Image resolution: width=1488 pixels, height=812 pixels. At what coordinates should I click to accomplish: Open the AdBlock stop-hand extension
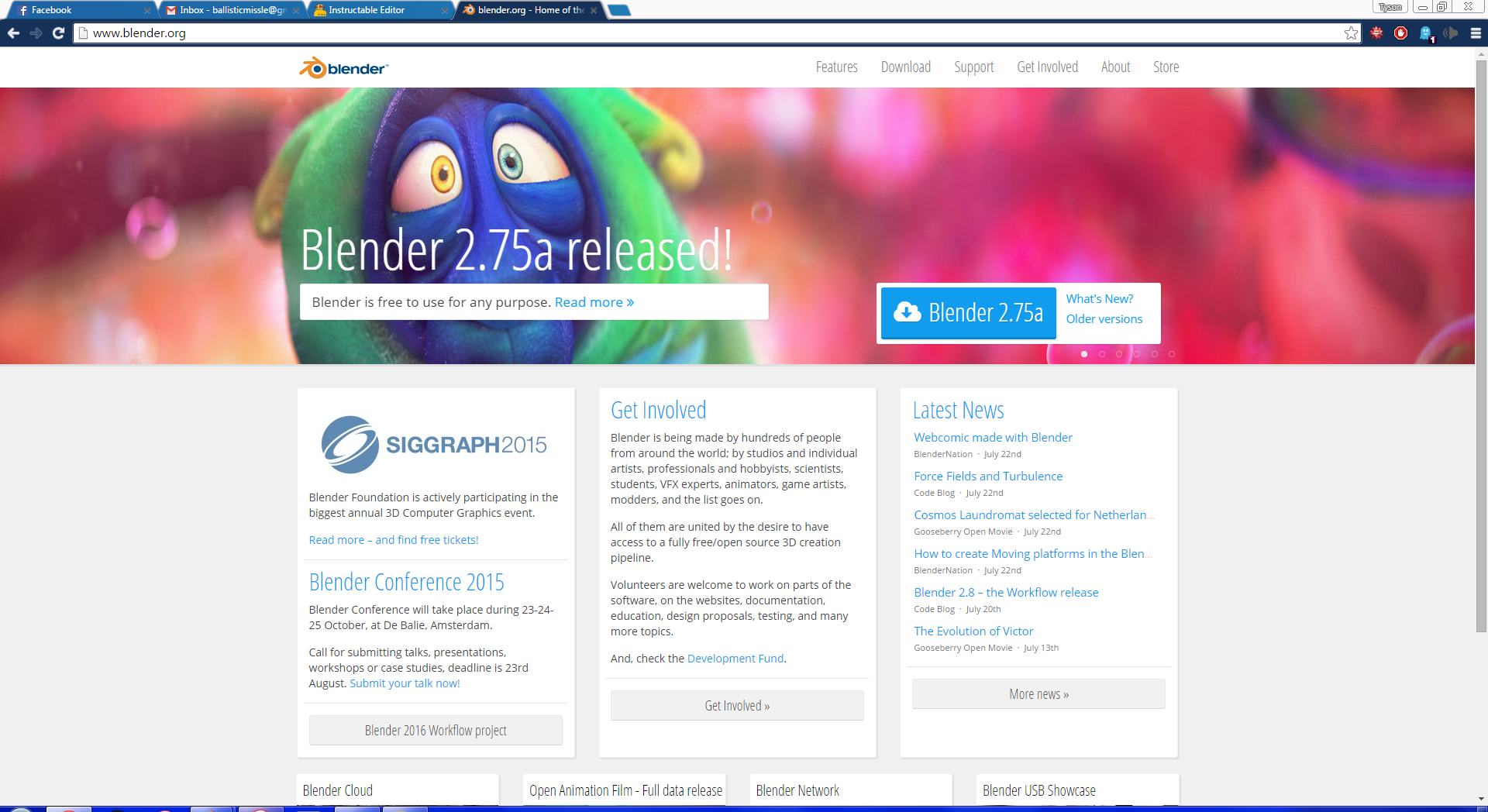pyautogui.click(x=1400, y=33)
